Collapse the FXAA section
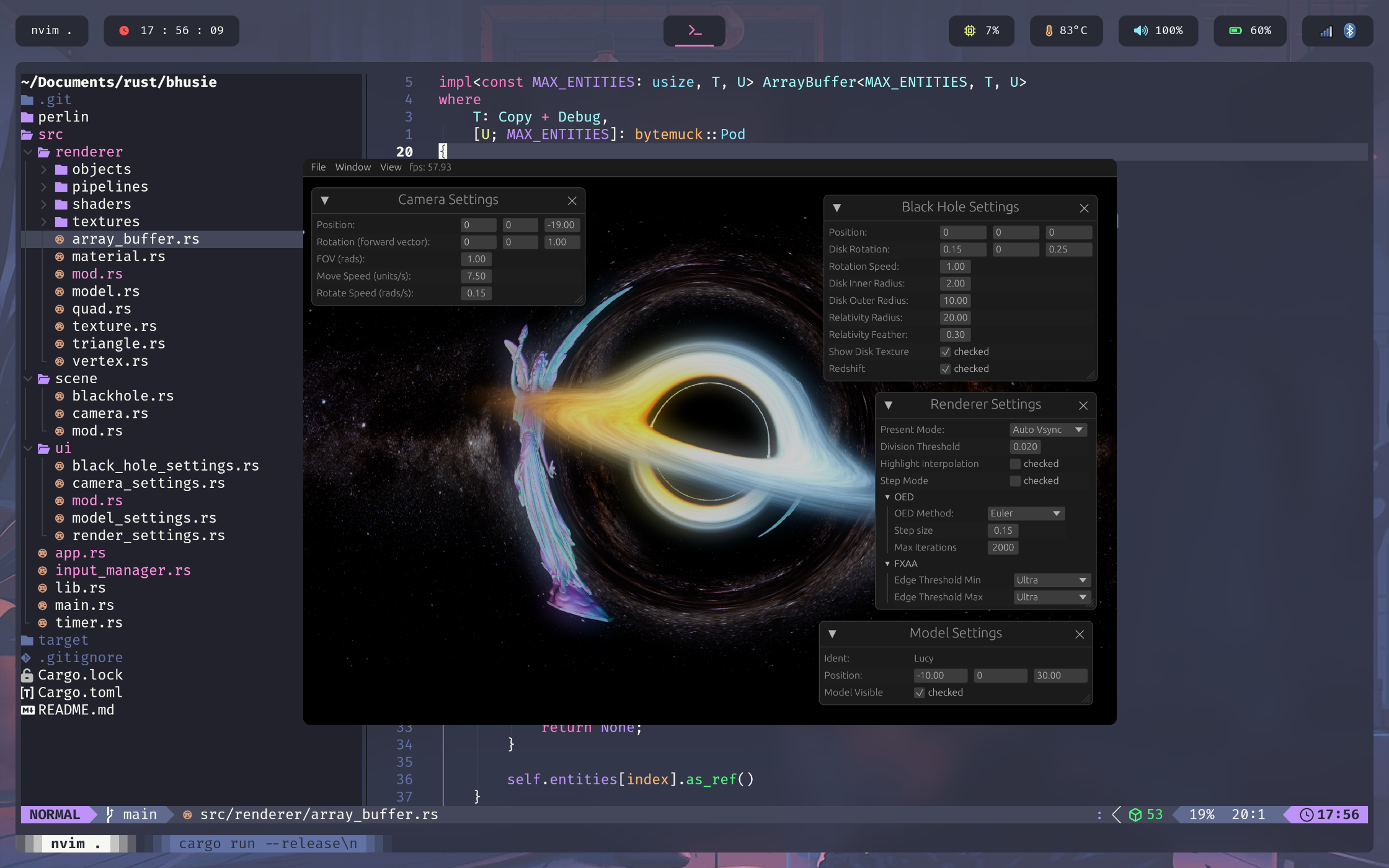 tap(887, 564)
